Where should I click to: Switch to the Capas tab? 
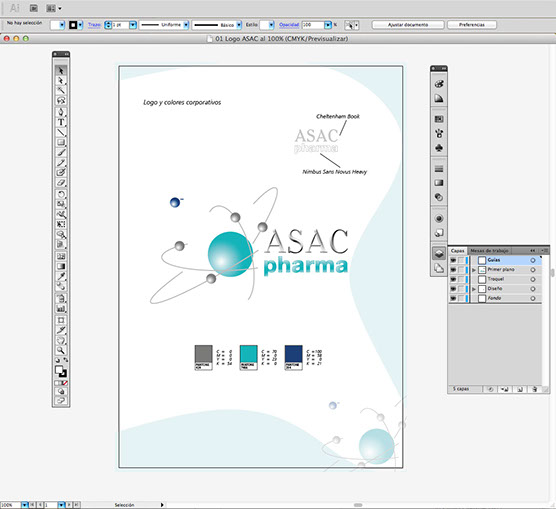(457, 251)
